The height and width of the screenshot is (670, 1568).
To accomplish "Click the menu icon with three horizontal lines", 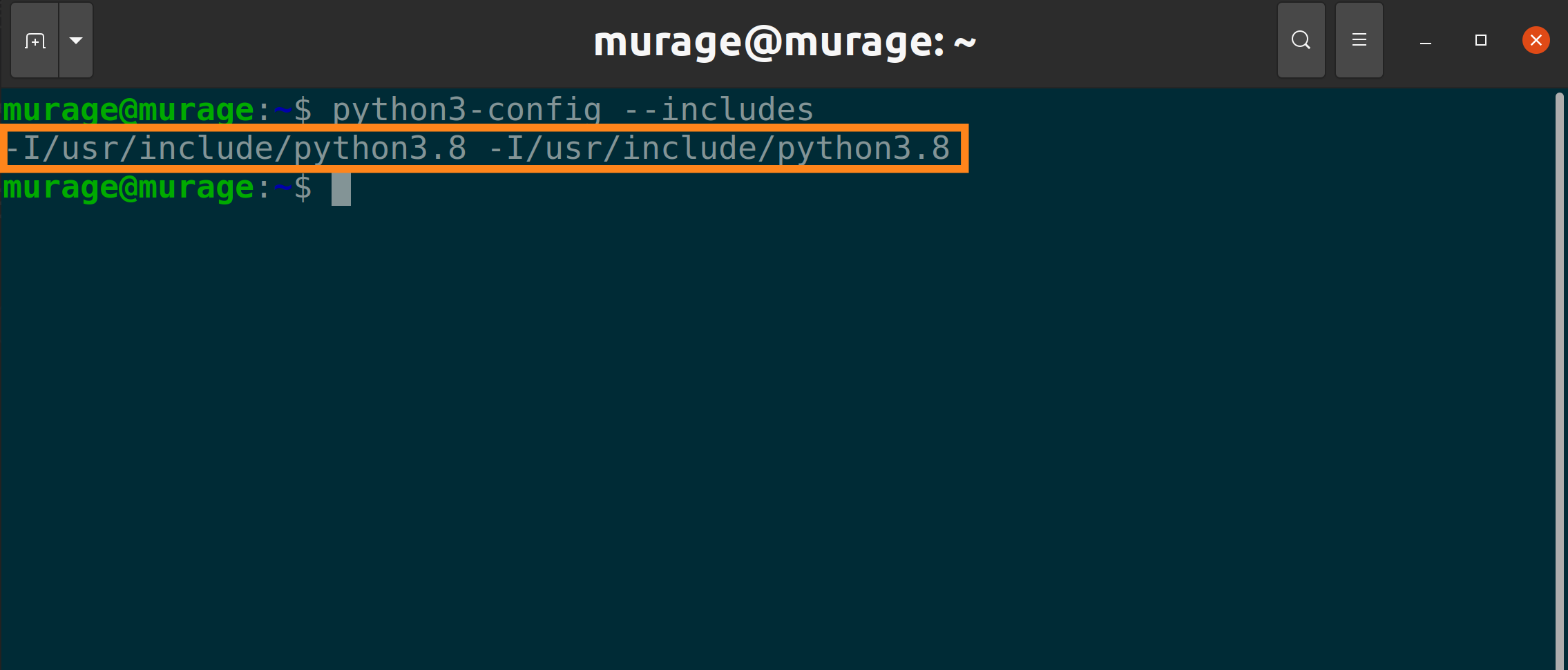I will pos(1359,40).
